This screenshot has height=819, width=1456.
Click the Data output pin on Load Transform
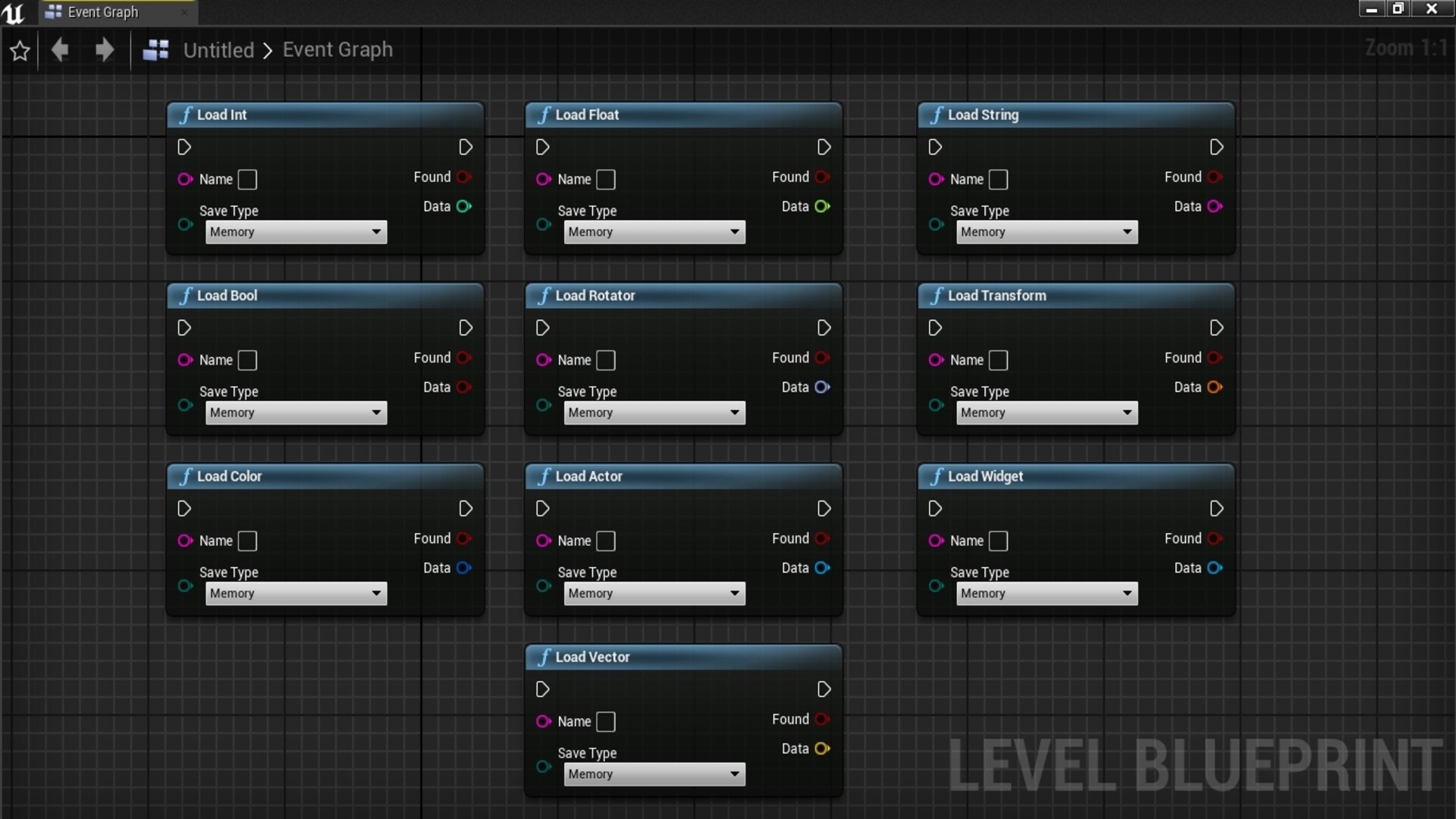pos(1214,388)
